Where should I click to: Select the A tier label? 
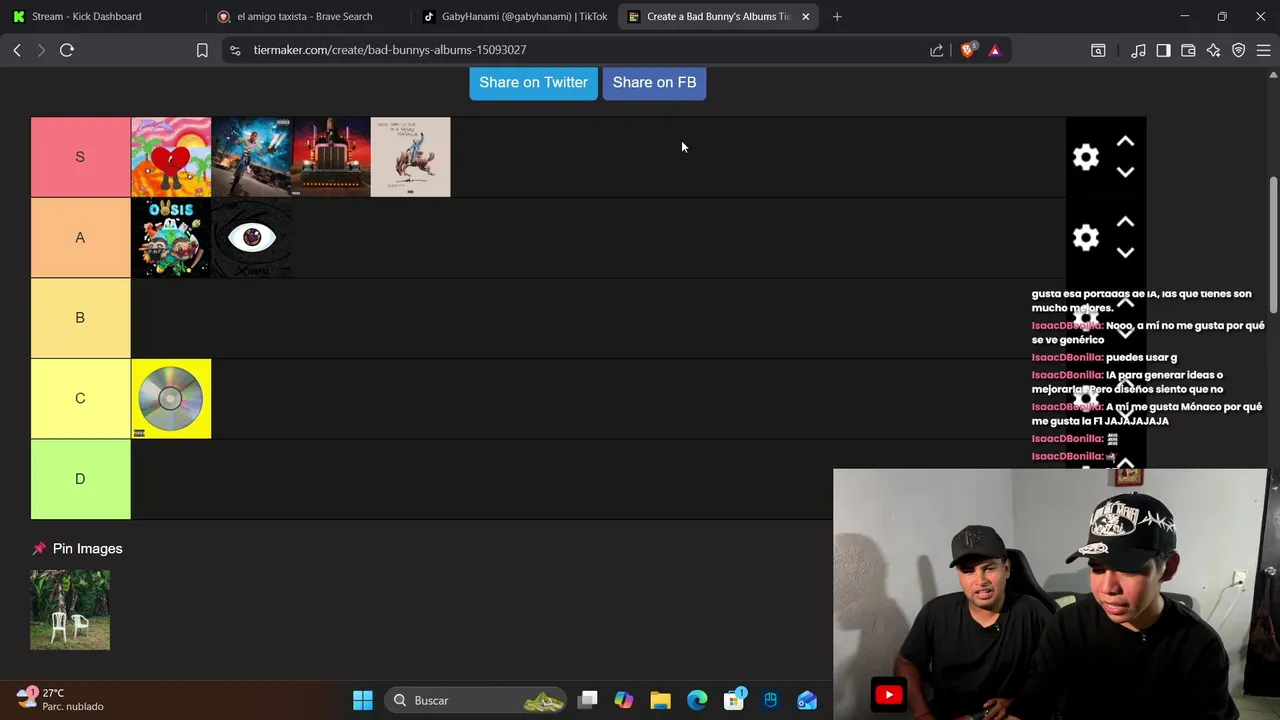80,237
